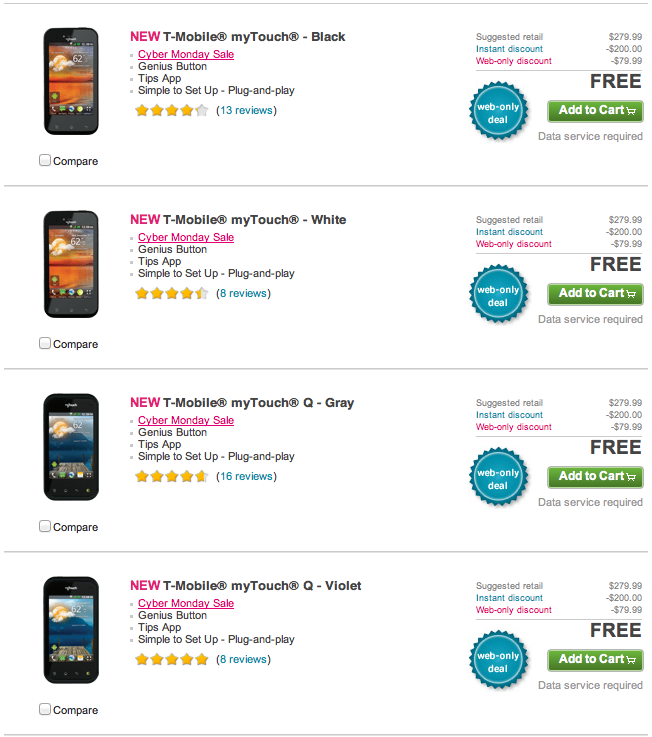This screenshot has width=652, height=737.
Task: Tick Compare checkbox for myTouch Q Gray
Action: (x=45, y=526)
